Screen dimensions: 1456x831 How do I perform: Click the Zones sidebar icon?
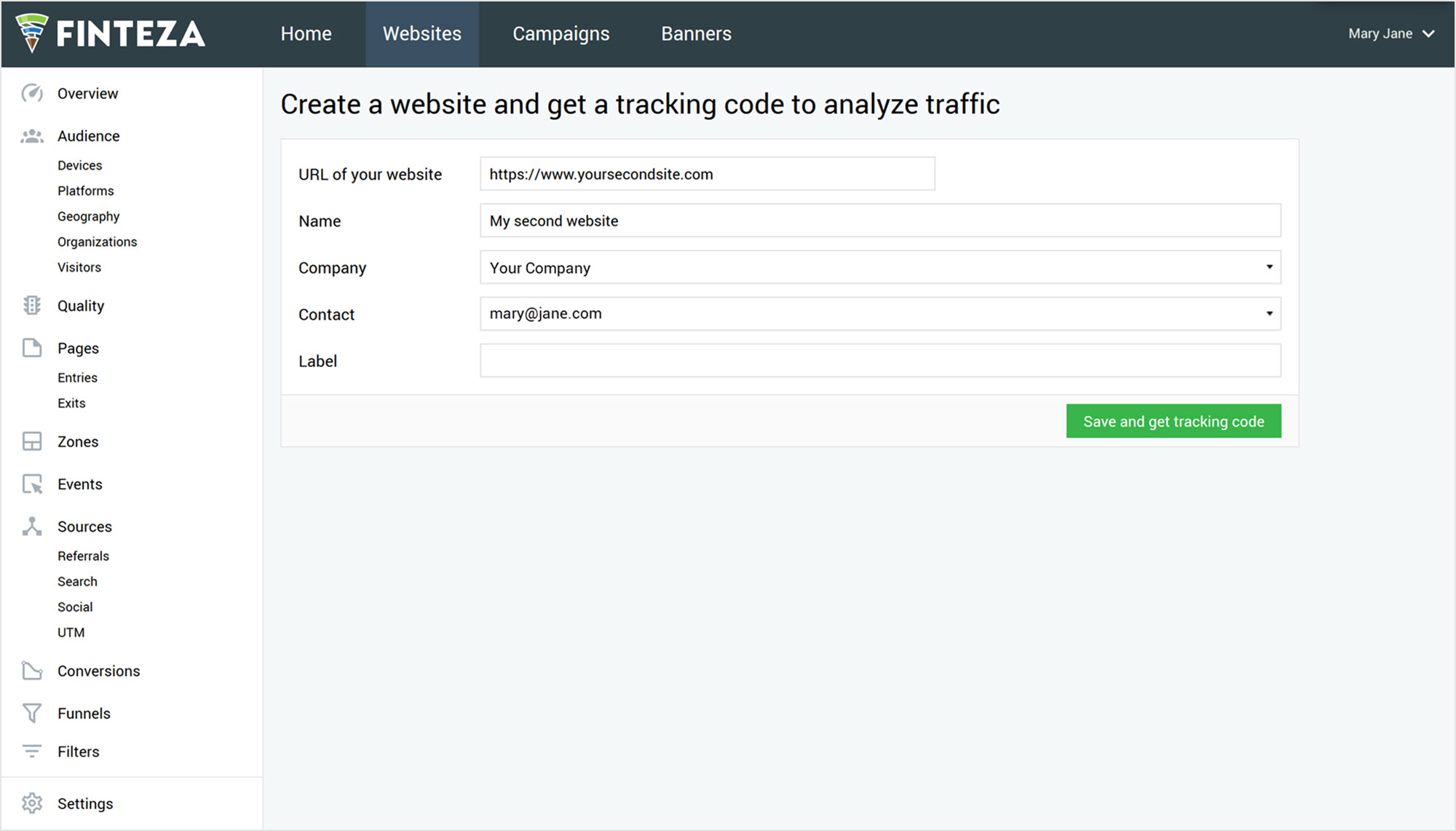click(x=31, y=441)
